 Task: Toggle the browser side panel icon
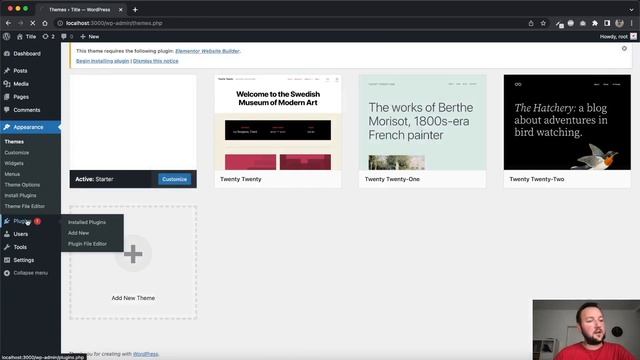(607, 23)
